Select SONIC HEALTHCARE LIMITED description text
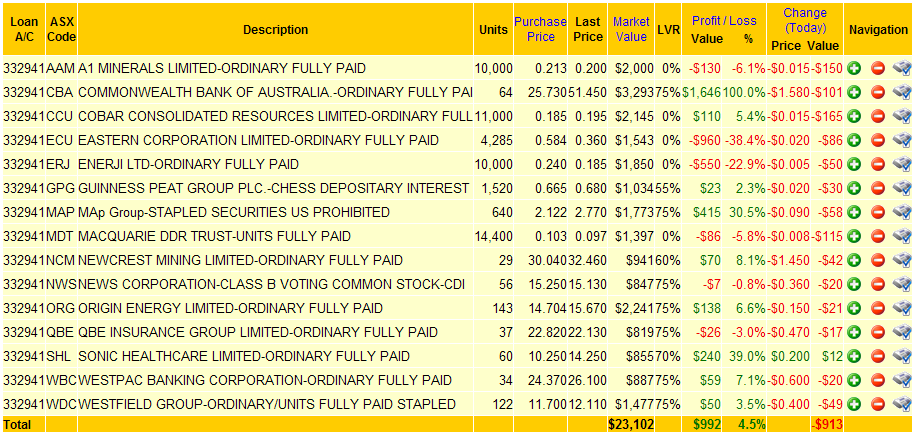Viewport: 916px width, 436px height. (x=244, y=356)
